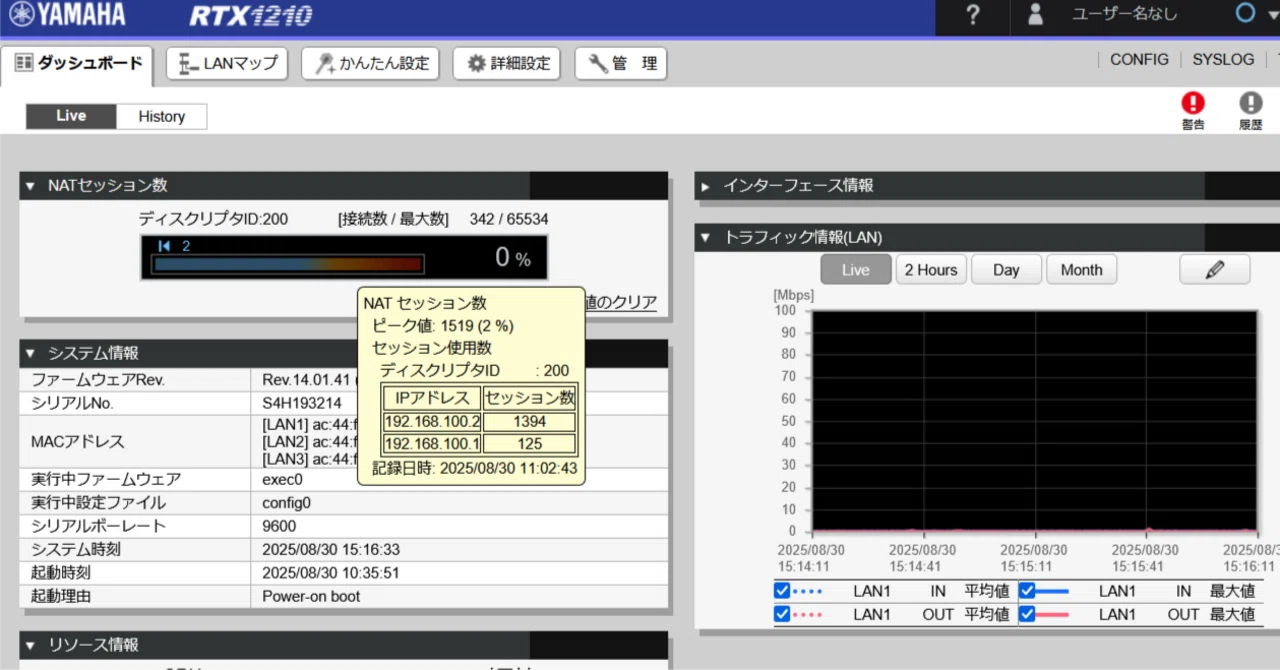Image resolution: width=1280 pixels, height=670 pixels.
Task: Open the SYSLOG link
Action: pos(1223,60)
